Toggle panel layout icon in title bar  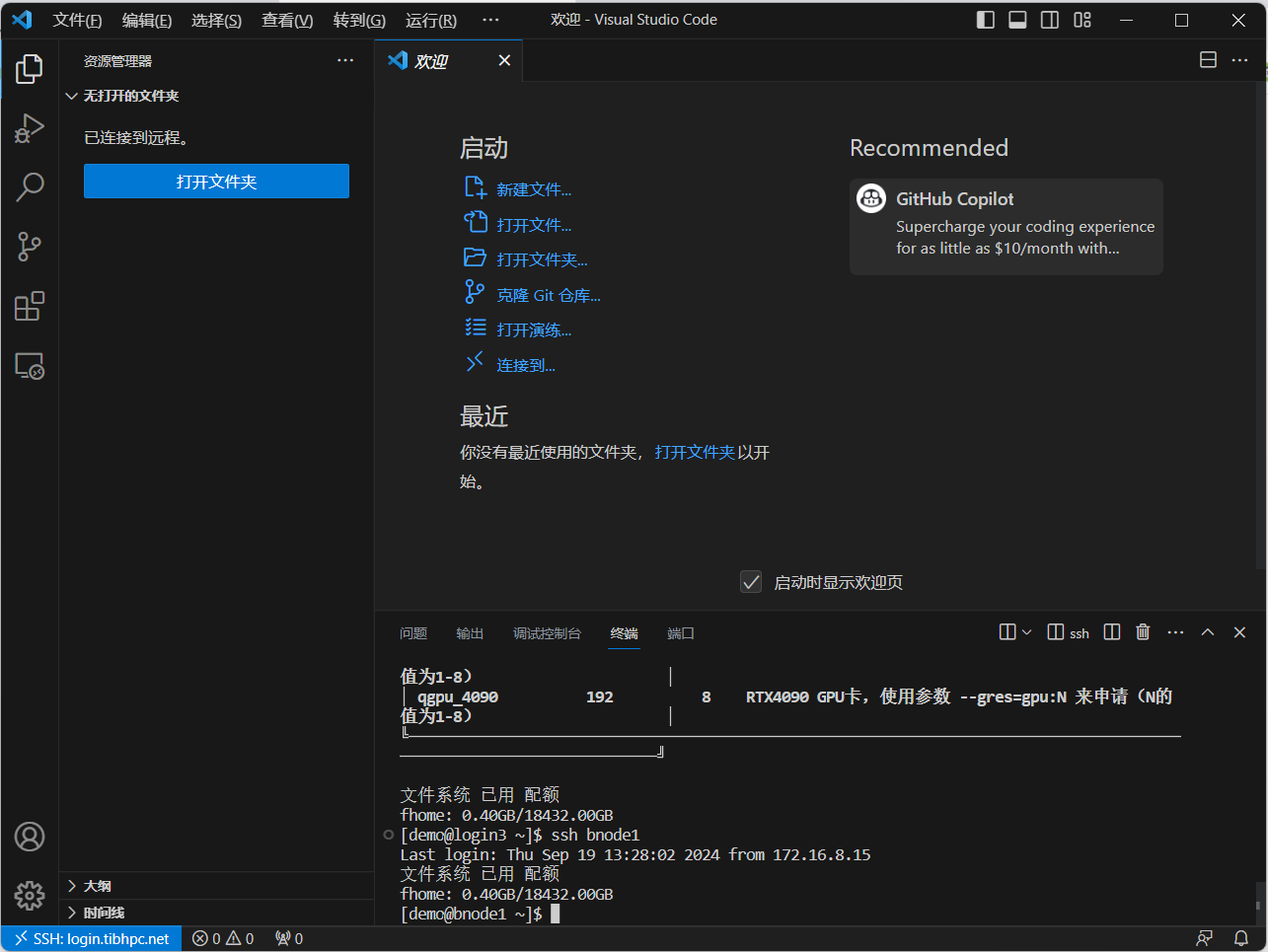[1017, 20]
